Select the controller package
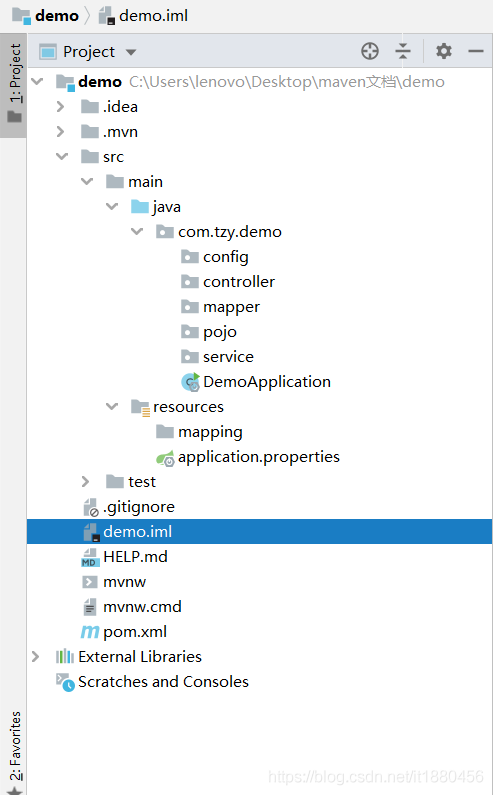The image size is (493, 795). (239, 282)
